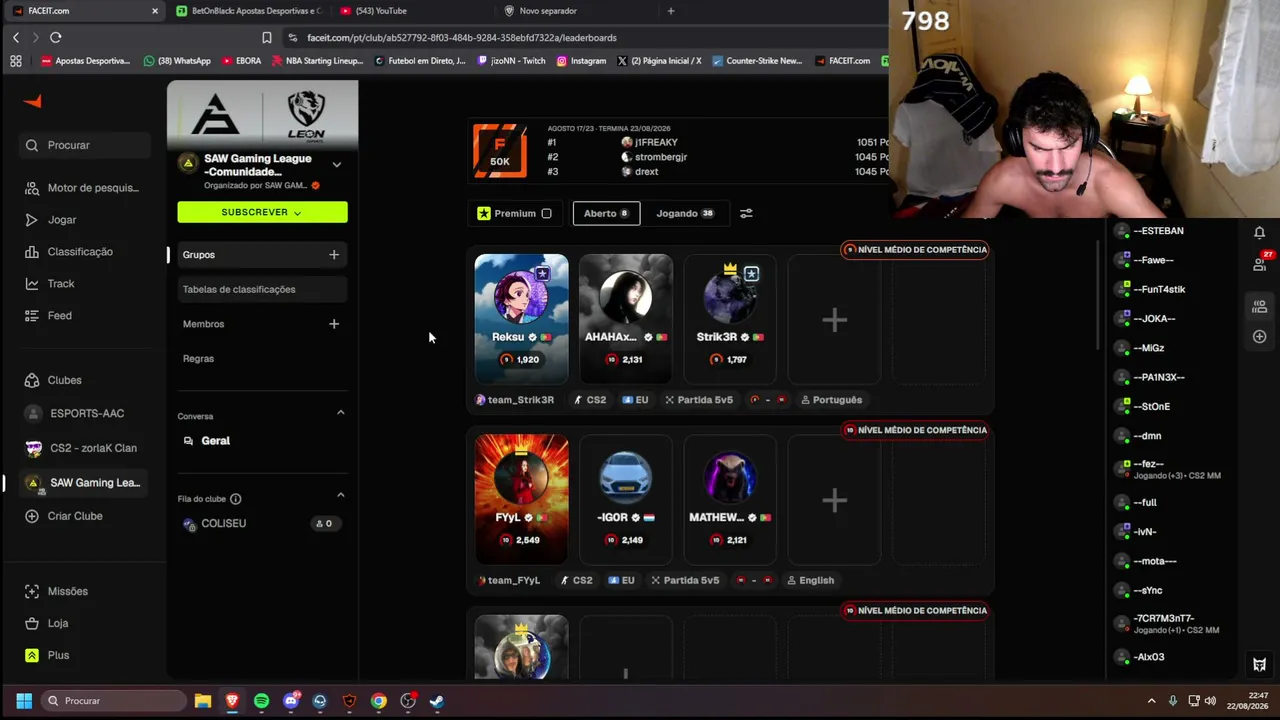Screen dimensions: 1280x720
Task: Join team_Strik3R lobby via plus slot
Action: coord(835,319)
